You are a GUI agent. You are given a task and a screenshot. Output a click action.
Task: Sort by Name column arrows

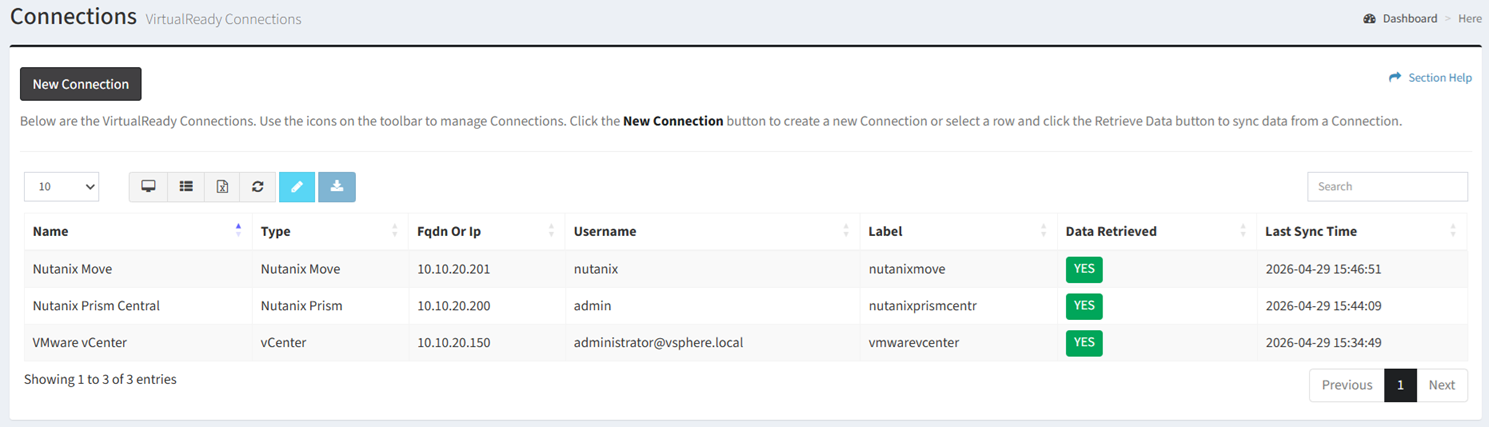tap(238, 231)
